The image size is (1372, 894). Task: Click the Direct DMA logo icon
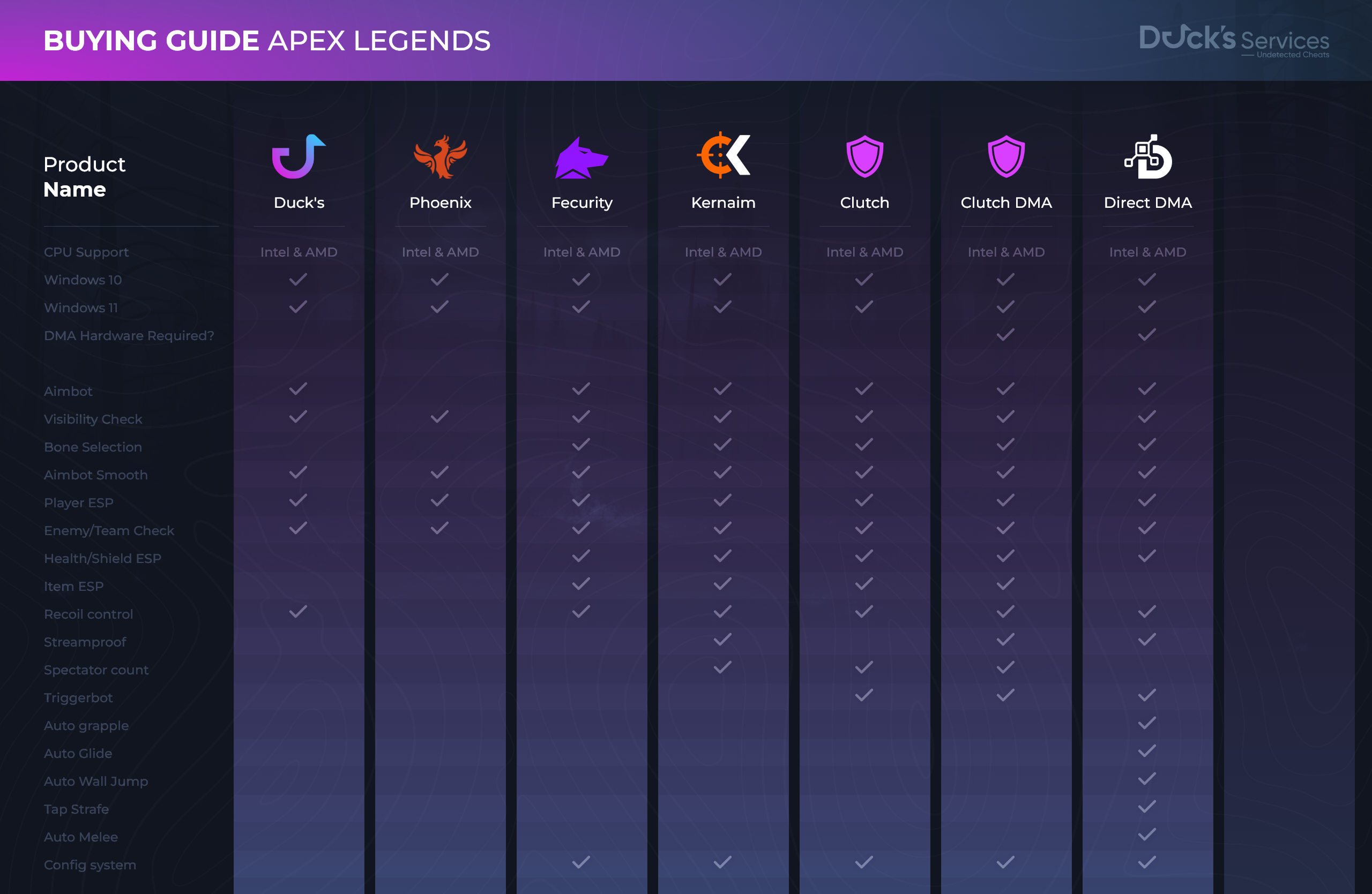point(1148,157)
